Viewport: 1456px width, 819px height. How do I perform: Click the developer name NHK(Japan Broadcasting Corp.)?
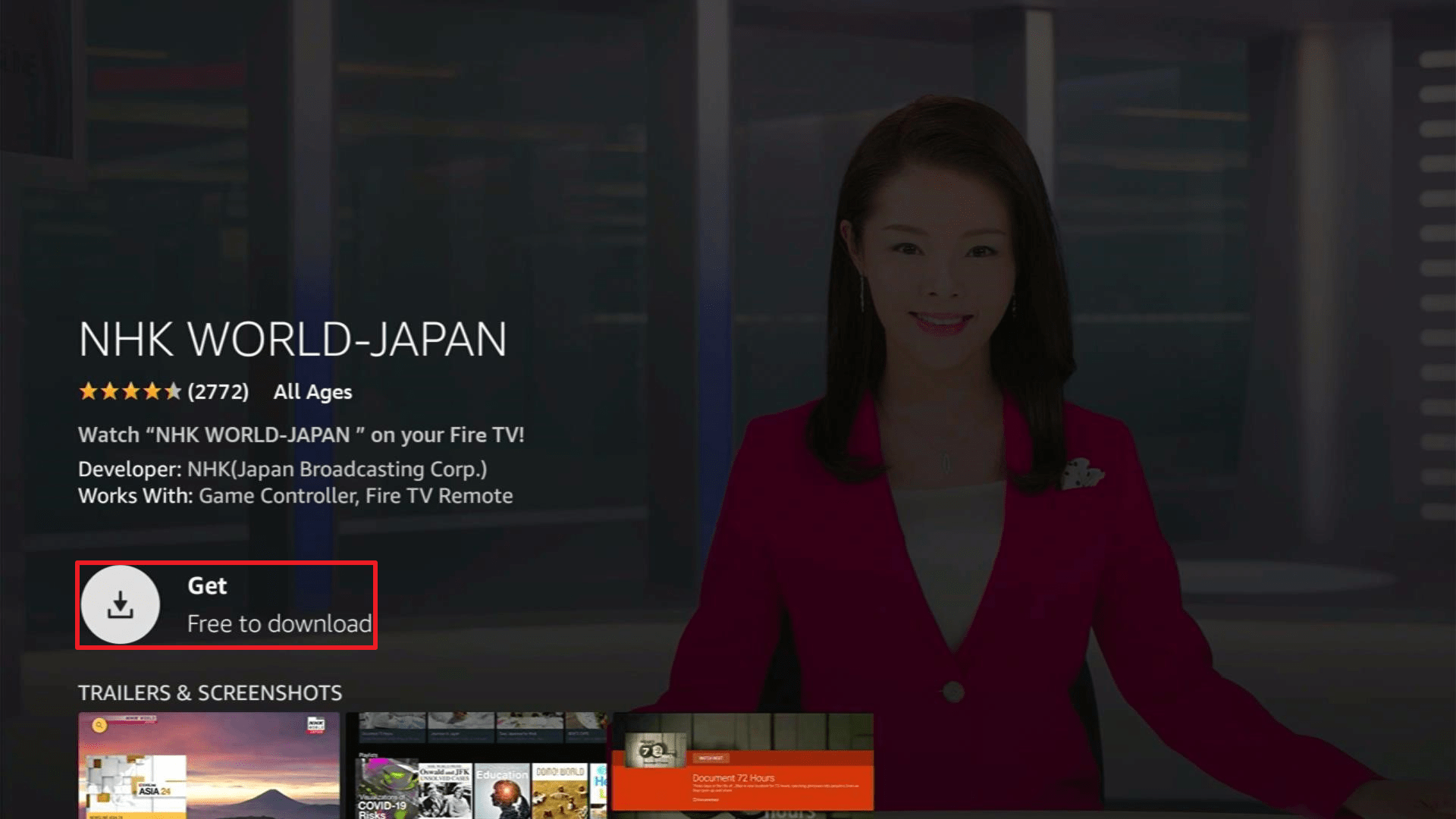coord(337,469)
